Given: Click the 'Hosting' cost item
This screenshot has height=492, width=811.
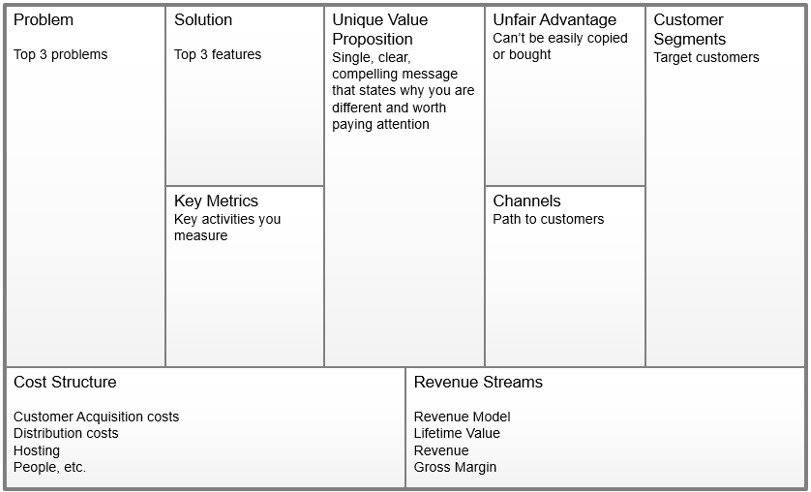Looking at the screenshot, I should pos(36,451).
